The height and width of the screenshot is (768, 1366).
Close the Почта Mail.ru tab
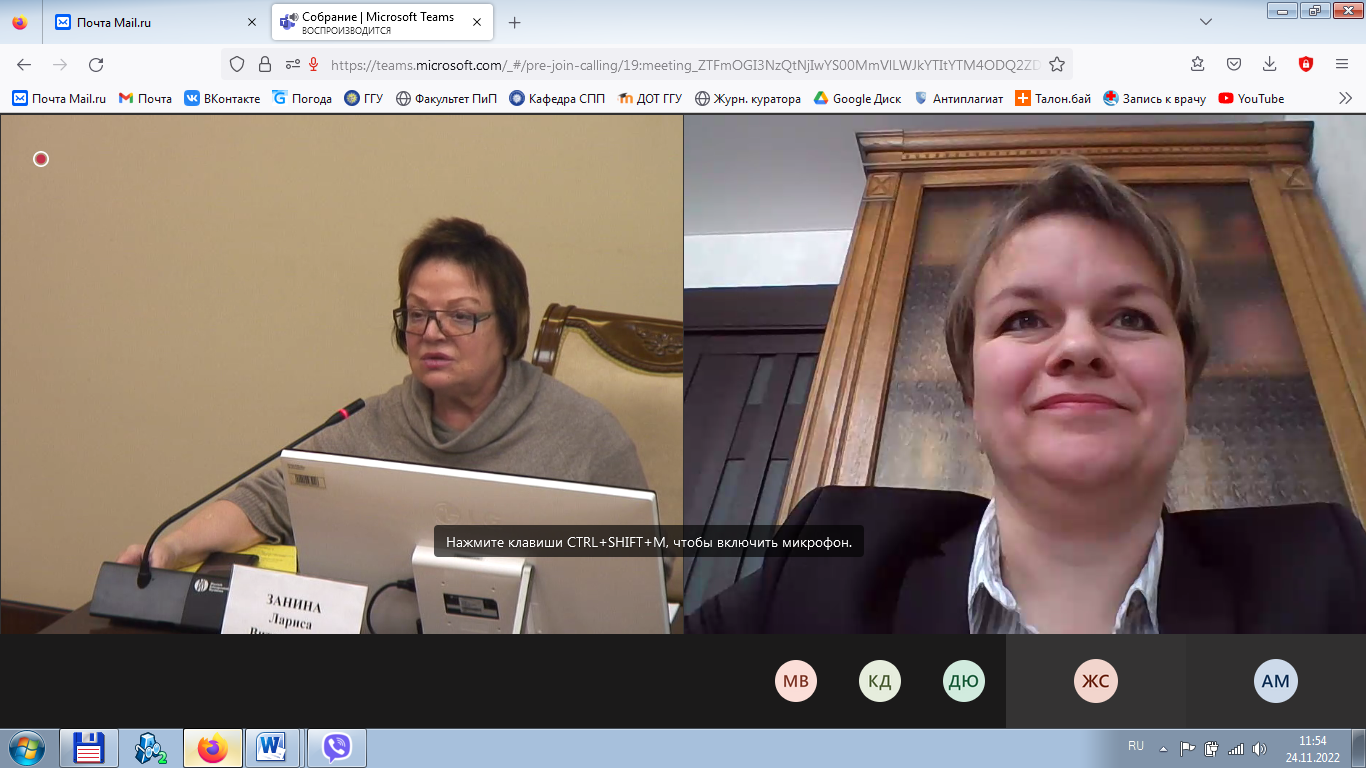(251, 22)
